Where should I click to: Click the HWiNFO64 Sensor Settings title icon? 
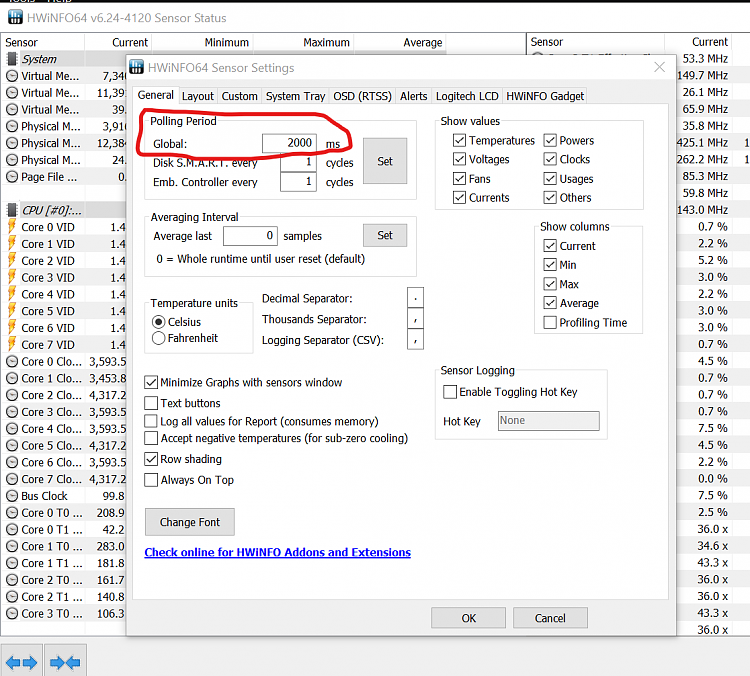tap(136, 67)
